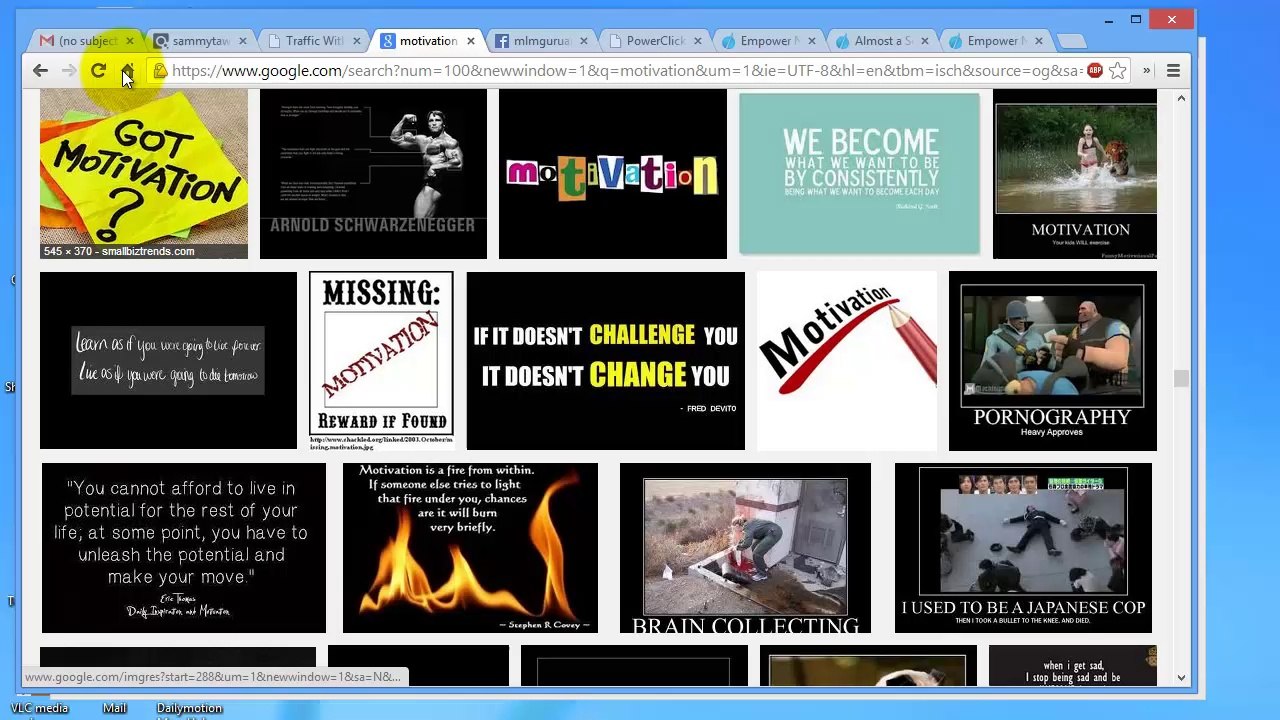Click the 545 × 370 smallbiztrends.com caption
This screenshot has width=1280, height=720.
pos(119,251)
